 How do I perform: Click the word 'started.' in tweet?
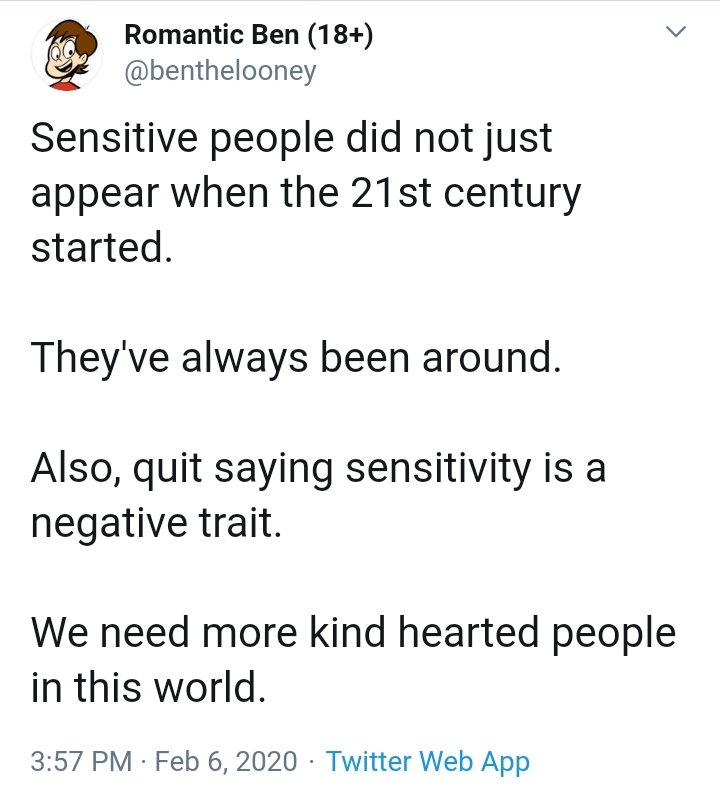102,248
